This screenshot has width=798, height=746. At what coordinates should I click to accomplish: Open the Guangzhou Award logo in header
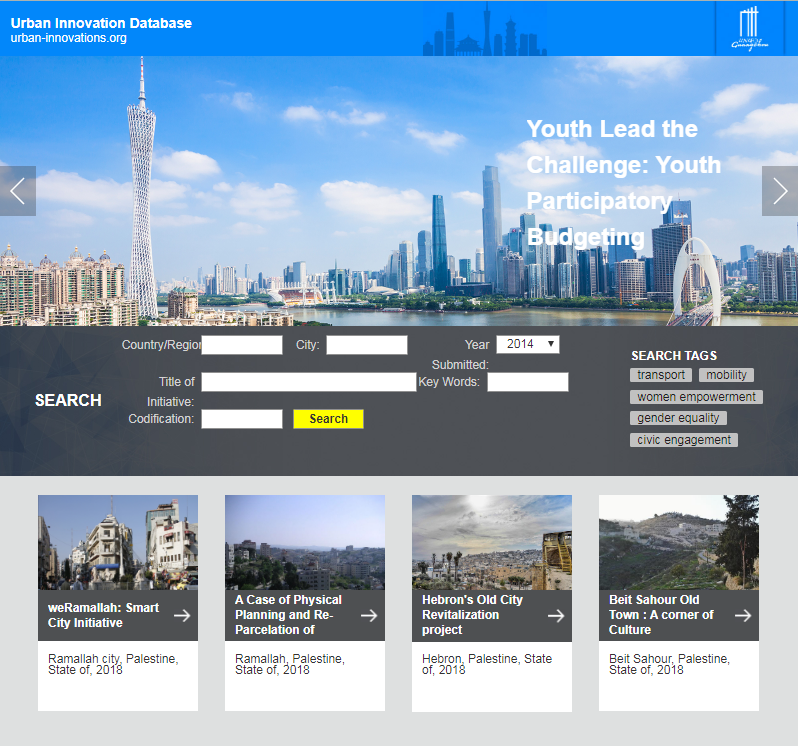coord(750,29)
